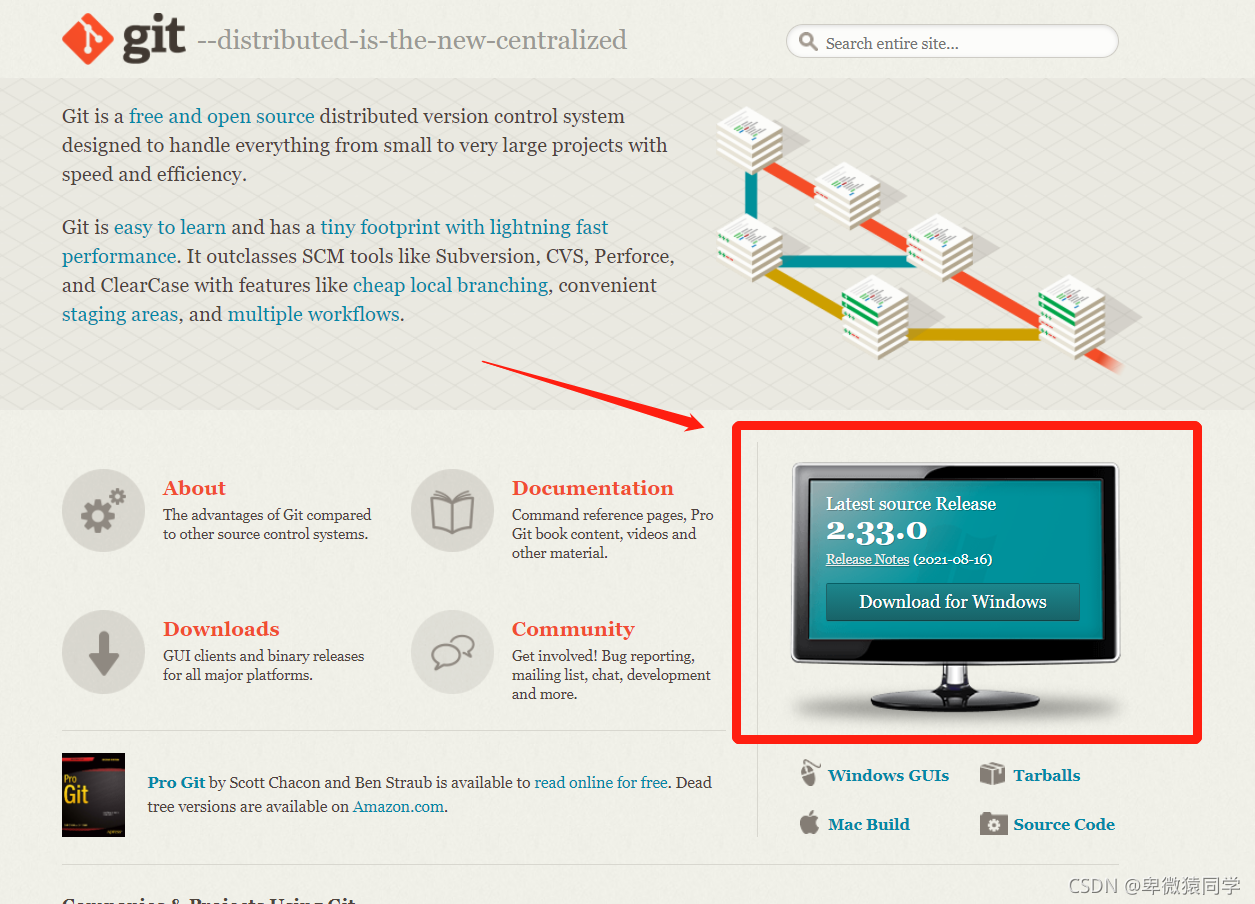
Task: Follow the staging areas link
Action: pyautogui.click(x=120, y=314)
